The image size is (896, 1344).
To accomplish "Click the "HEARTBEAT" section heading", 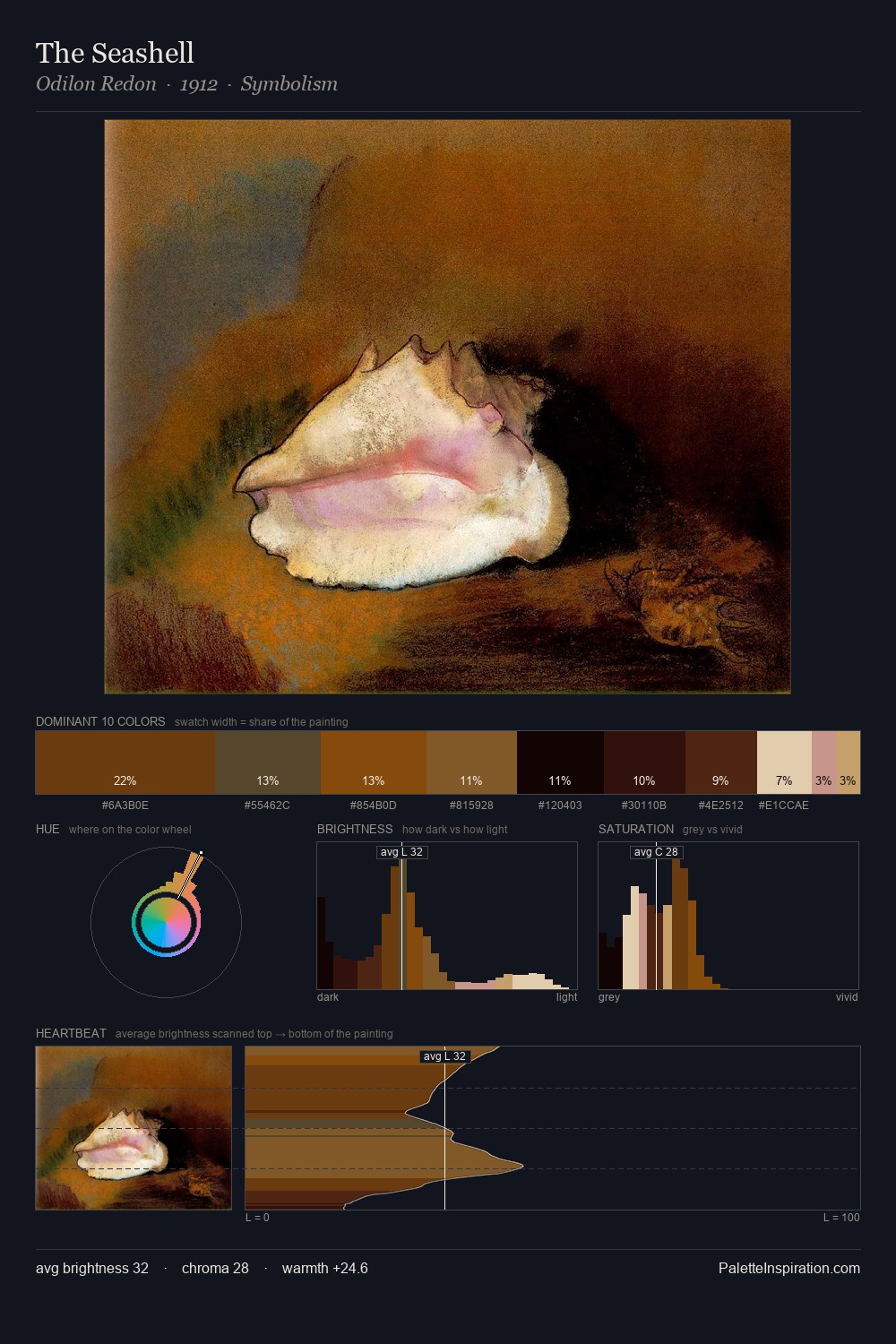I will coord(71,1033).
